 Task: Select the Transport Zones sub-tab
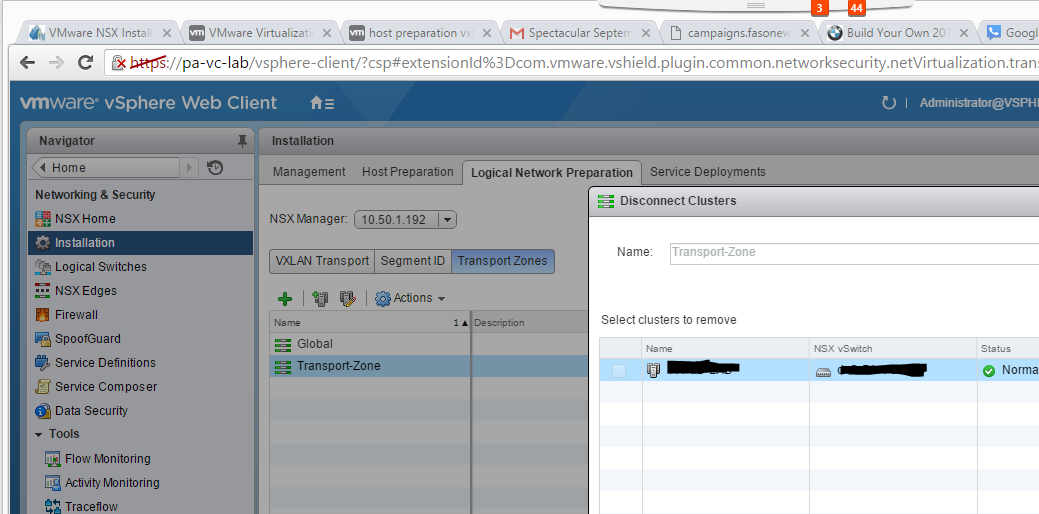point(502,261)
